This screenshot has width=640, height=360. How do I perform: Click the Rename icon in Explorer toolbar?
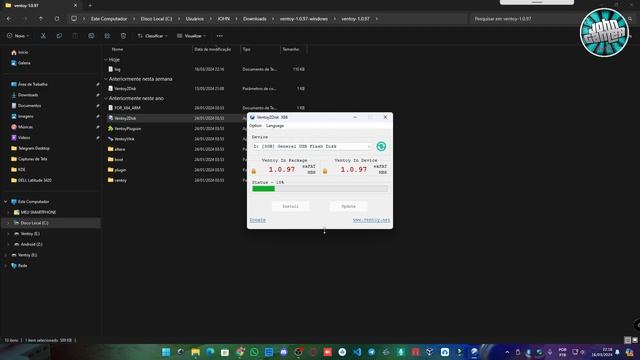click(x=91, y=36)
